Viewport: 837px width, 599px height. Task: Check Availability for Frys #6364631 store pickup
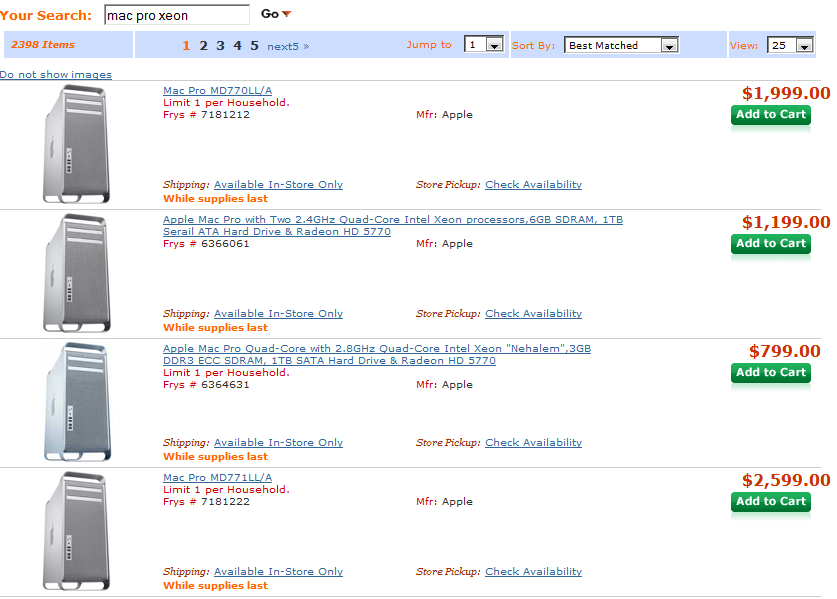pos(533,443)
